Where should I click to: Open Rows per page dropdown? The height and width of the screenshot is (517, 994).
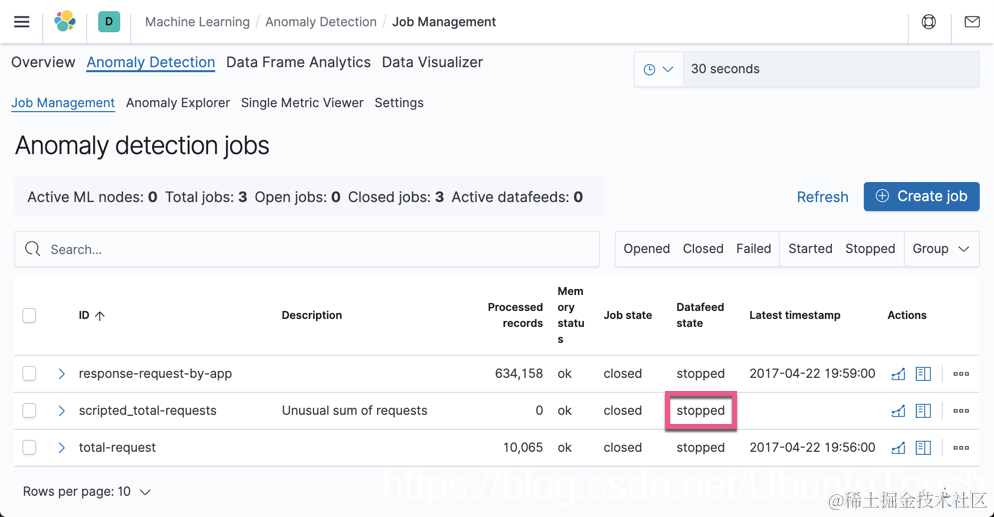[x=87, y=492]
